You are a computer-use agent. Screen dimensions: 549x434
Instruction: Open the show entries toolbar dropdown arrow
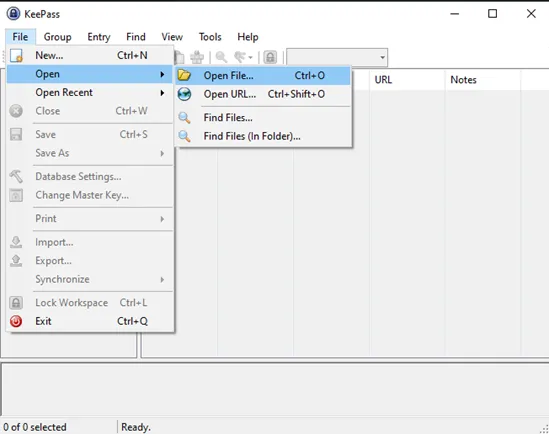click(250, 58)
